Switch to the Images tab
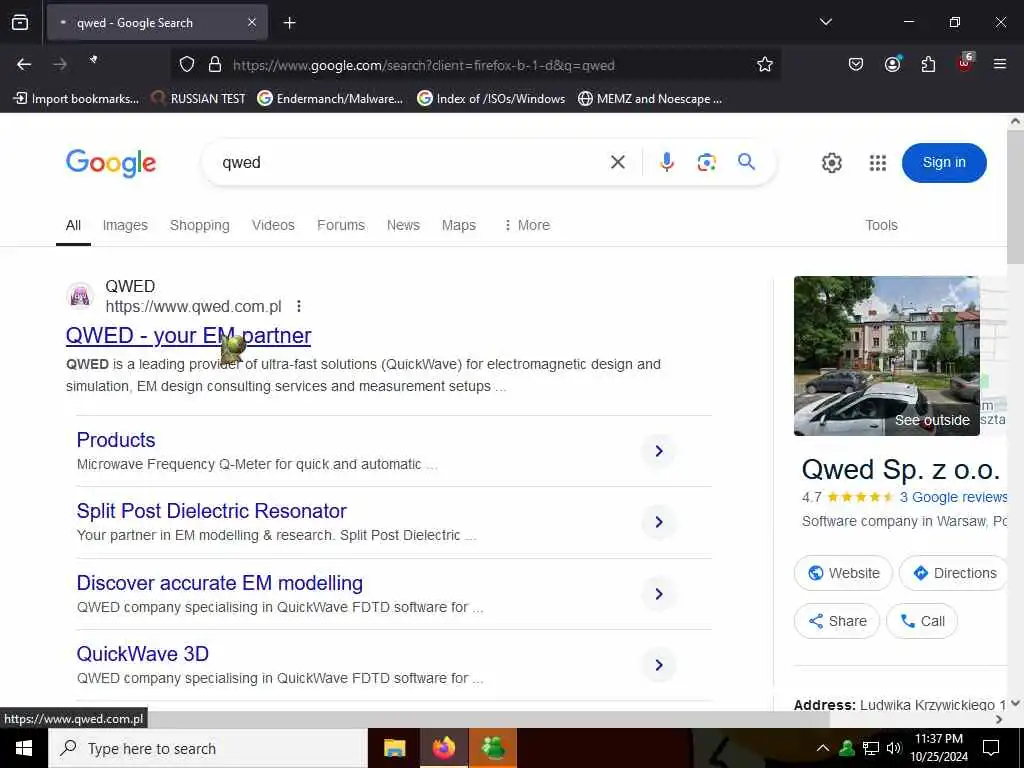The height and width of the screenshot is (768, 1024). click(125, 225)
